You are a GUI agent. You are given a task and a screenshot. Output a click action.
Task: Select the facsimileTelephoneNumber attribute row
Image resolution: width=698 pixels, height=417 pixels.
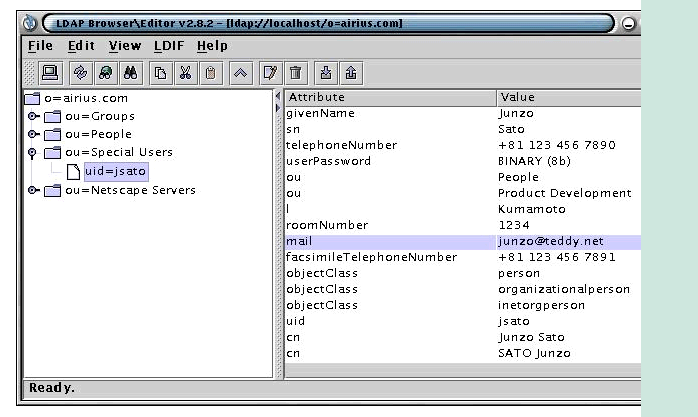[x=463, y=258]
